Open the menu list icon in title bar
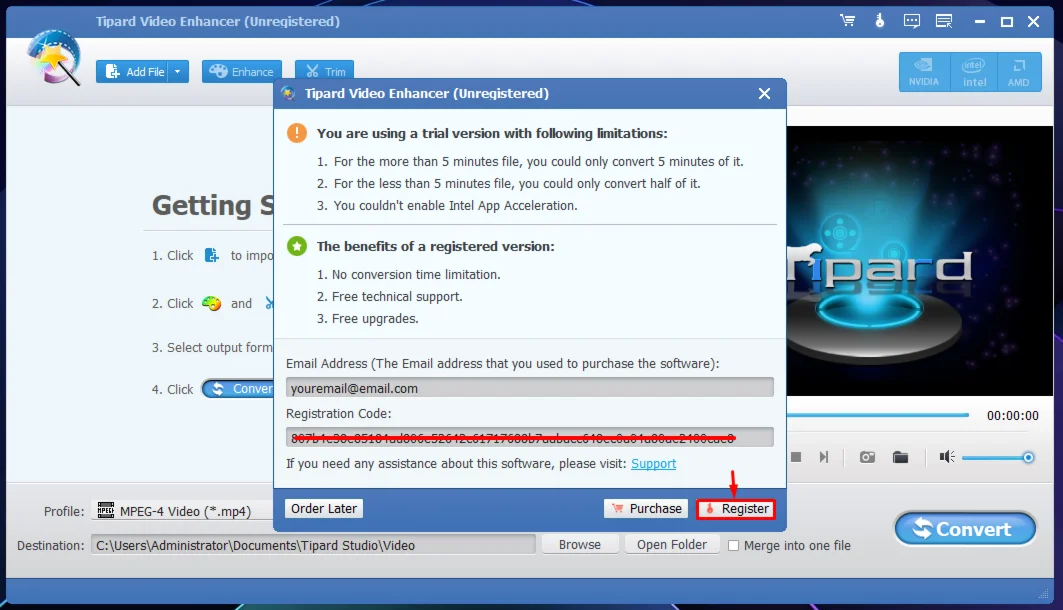 tap(944, 21)
